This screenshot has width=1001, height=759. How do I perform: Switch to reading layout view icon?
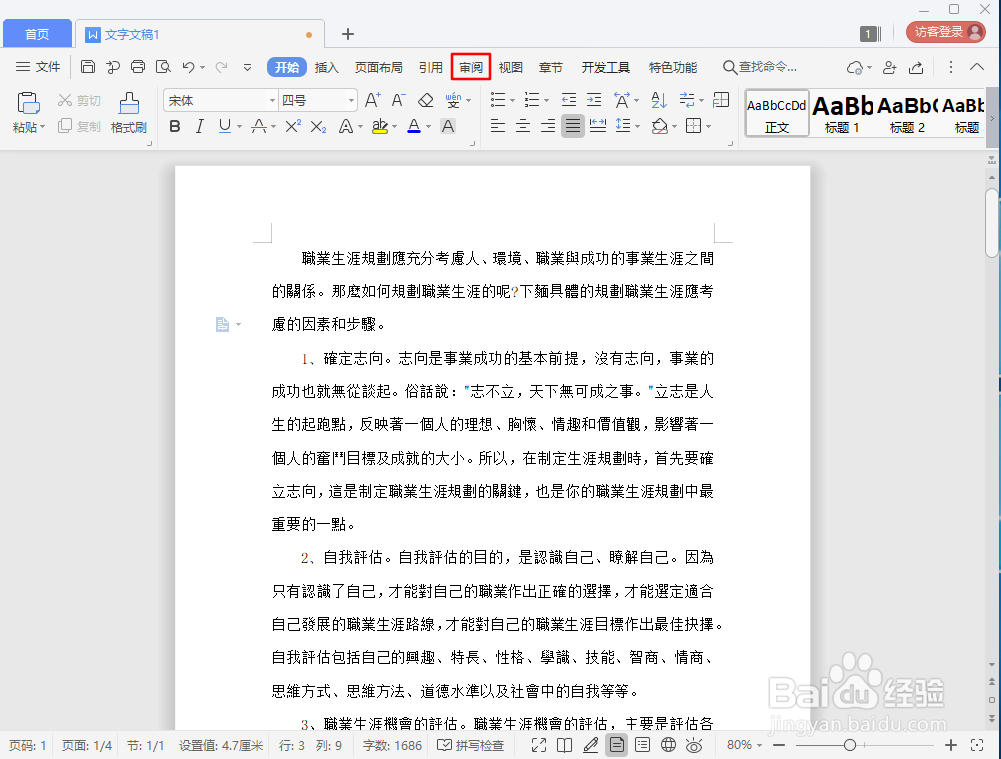coord(564,745)
